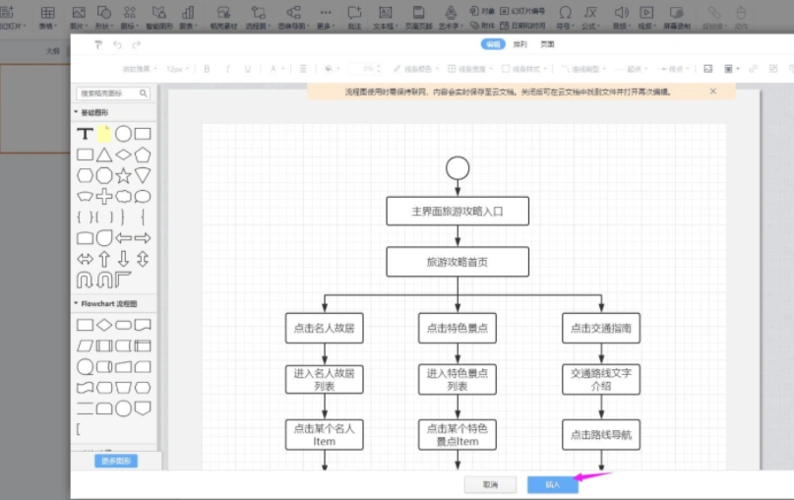This screenshot has height=500, width=794.
Task: Toggle italic text formatting
Action: click(228, 69)
